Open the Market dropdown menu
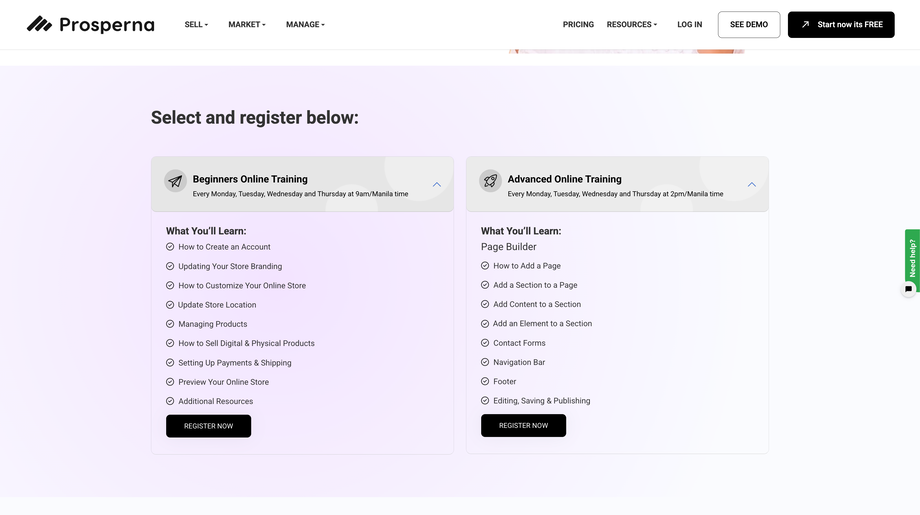 247,24
